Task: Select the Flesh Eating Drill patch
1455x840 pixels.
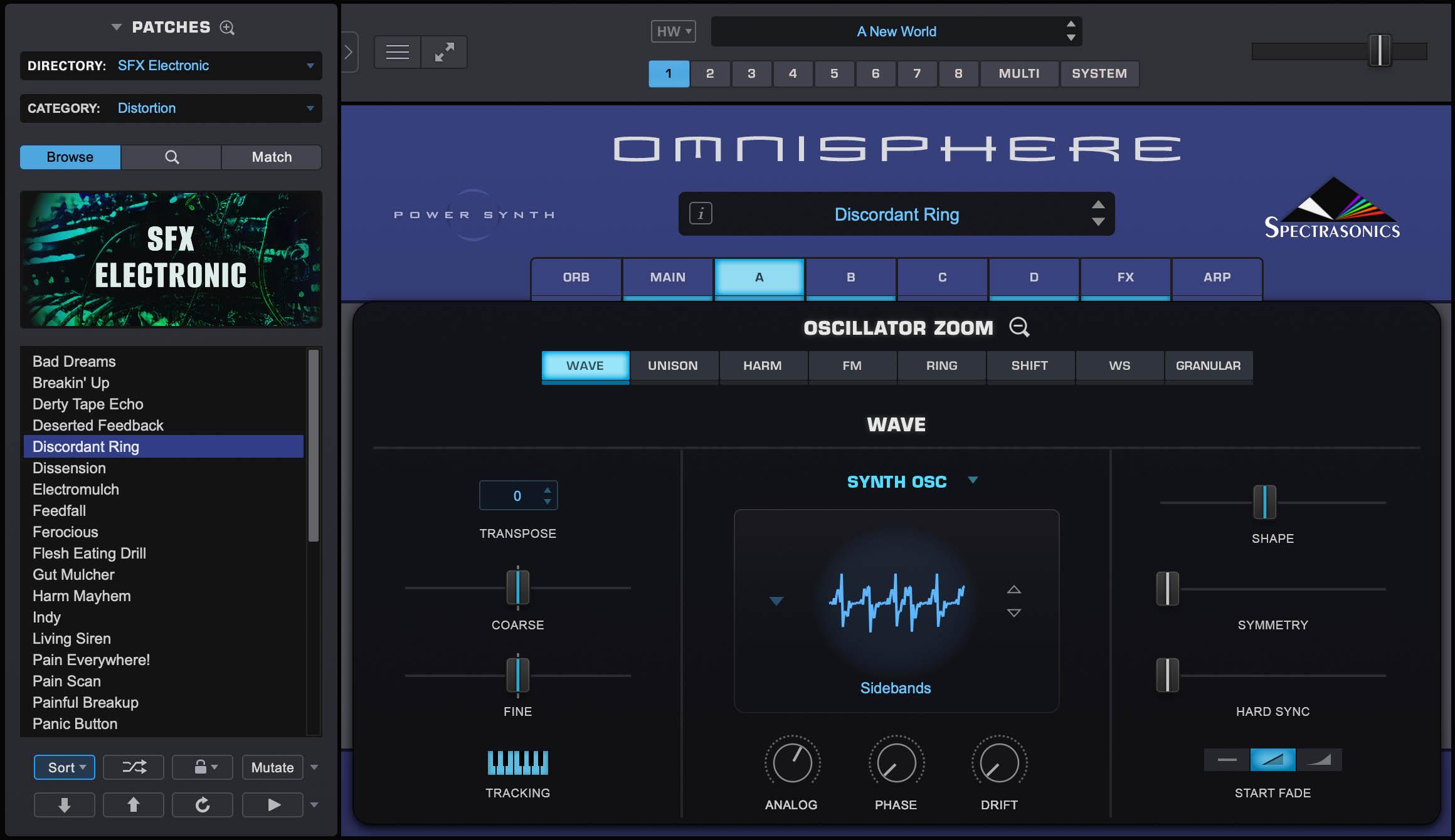Action: pos(89,554)
